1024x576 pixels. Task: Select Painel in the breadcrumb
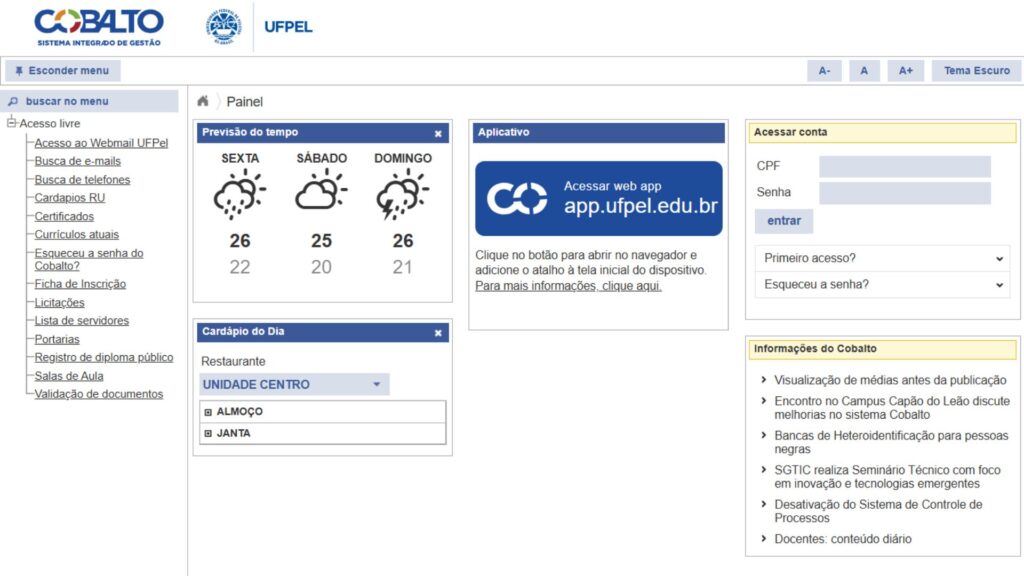243,101
